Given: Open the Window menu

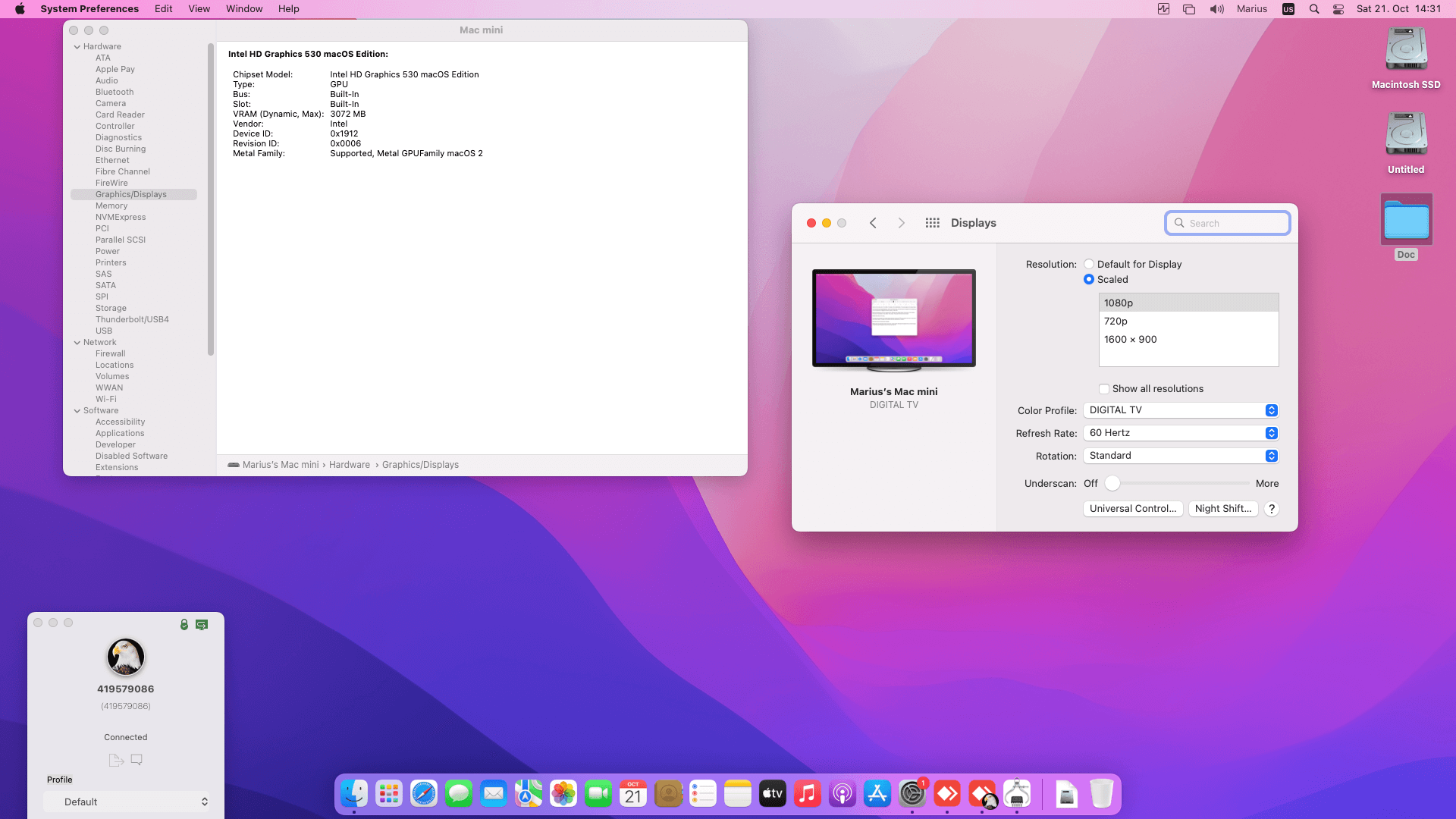Looking at the screenshot, I should pyautogui.click(x=244, y=9).
